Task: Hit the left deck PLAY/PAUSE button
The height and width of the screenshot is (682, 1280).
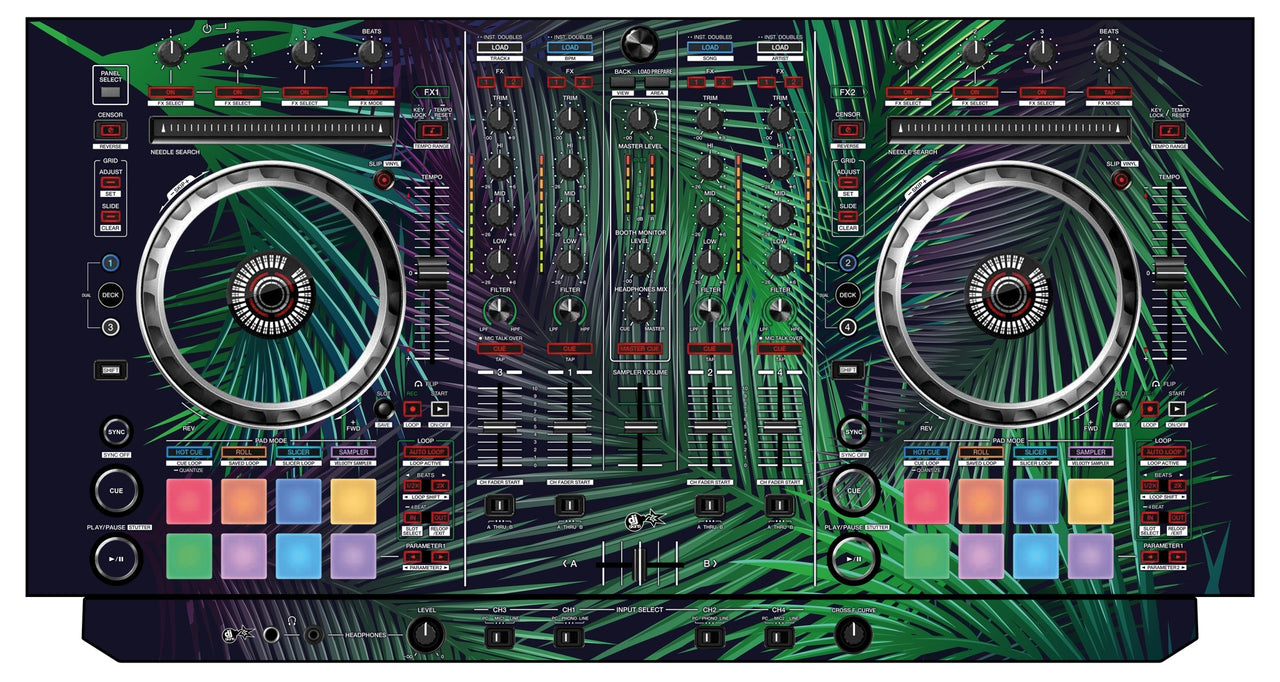Action: pyautogui.click(x=116, y=559)
